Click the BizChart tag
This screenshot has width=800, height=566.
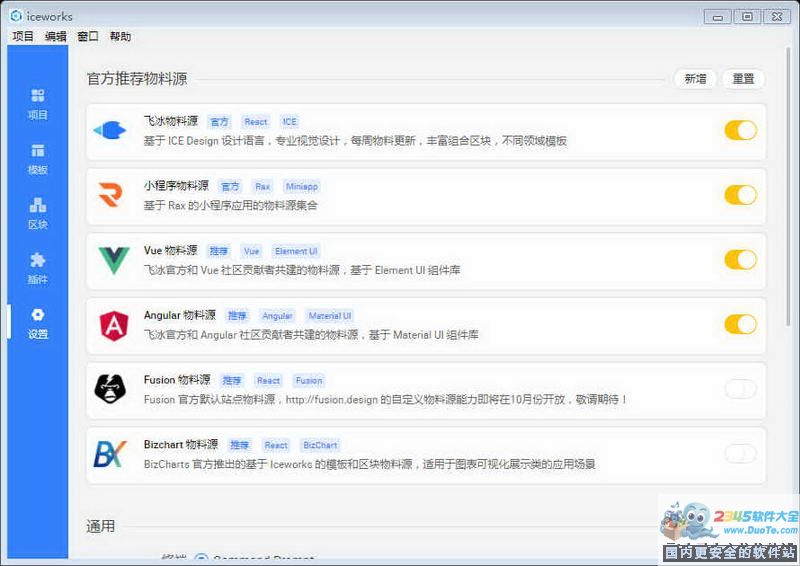[320, 445]
